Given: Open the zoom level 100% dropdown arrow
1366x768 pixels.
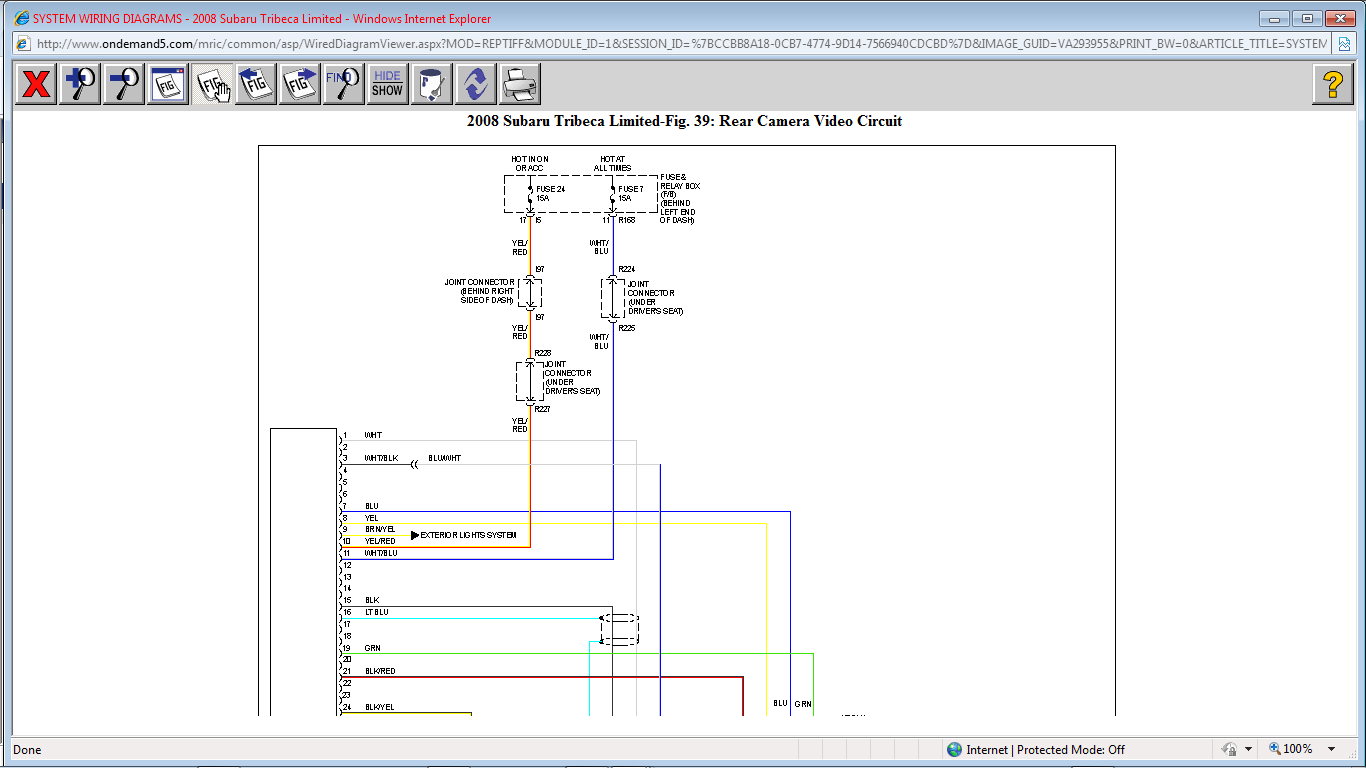Looking at the screenshot, I should pos(1331,749).
